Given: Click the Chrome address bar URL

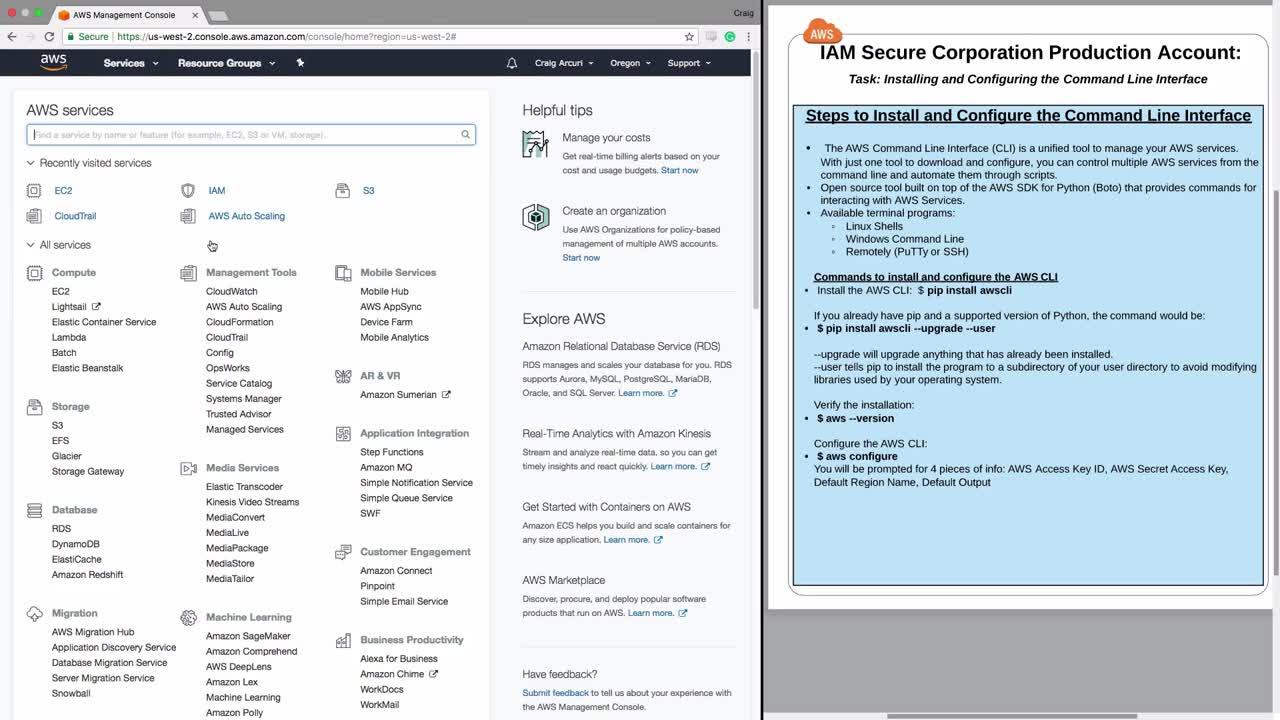Looking at the screenshot, I should (x=287, y=37).
